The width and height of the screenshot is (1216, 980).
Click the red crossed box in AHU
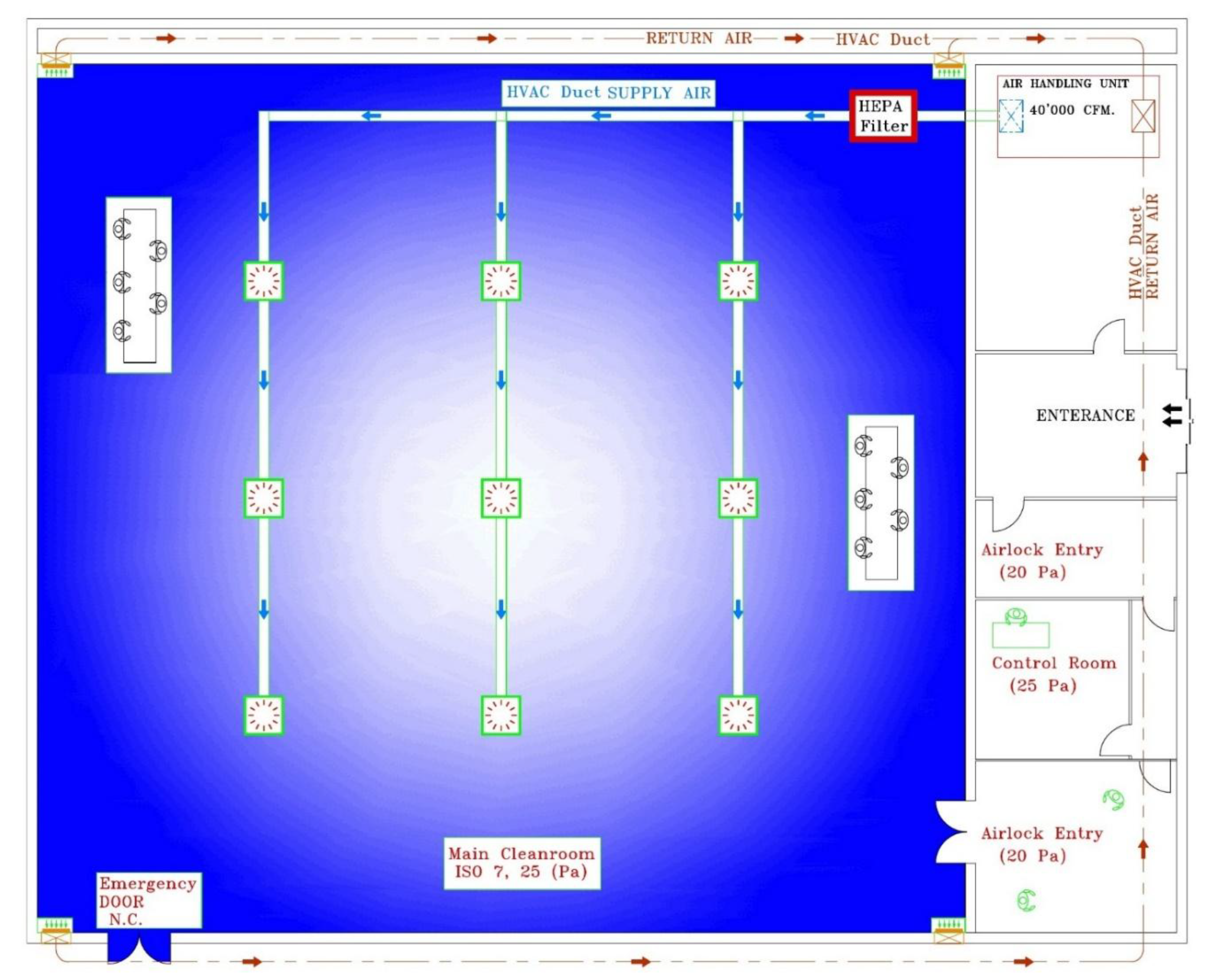click(x=1143, y=116)
